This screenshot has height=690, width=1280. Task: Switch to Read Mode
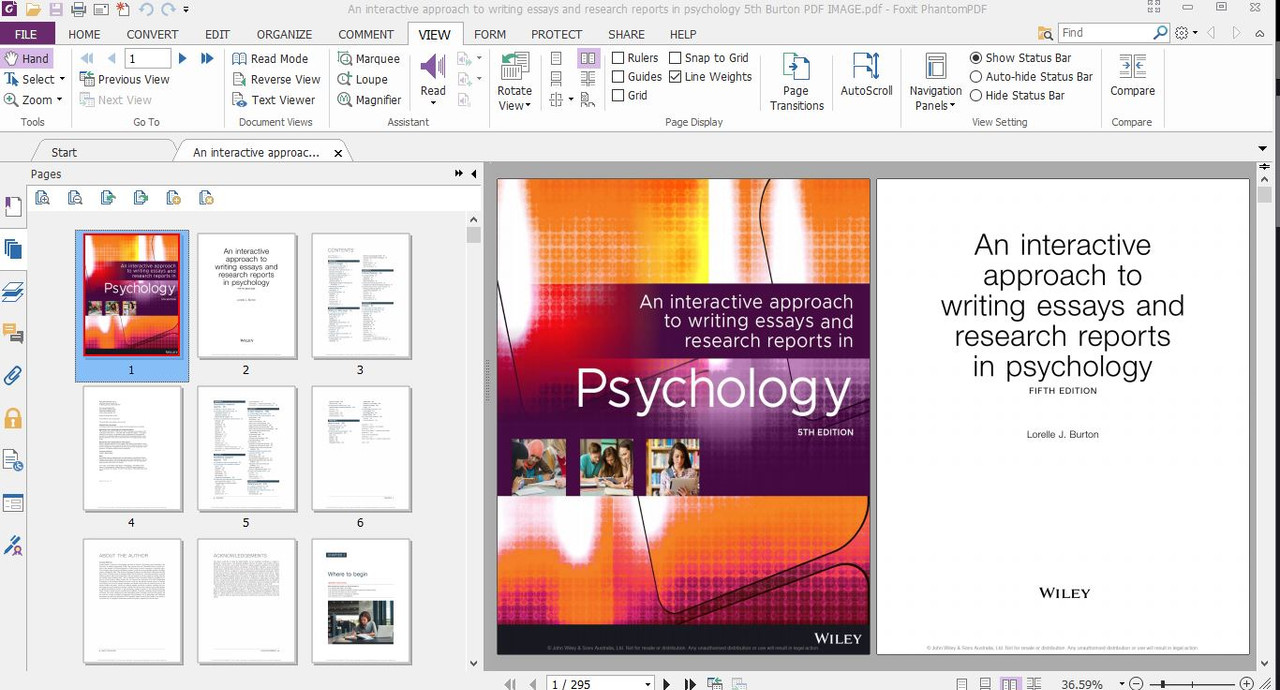(270, 59)
